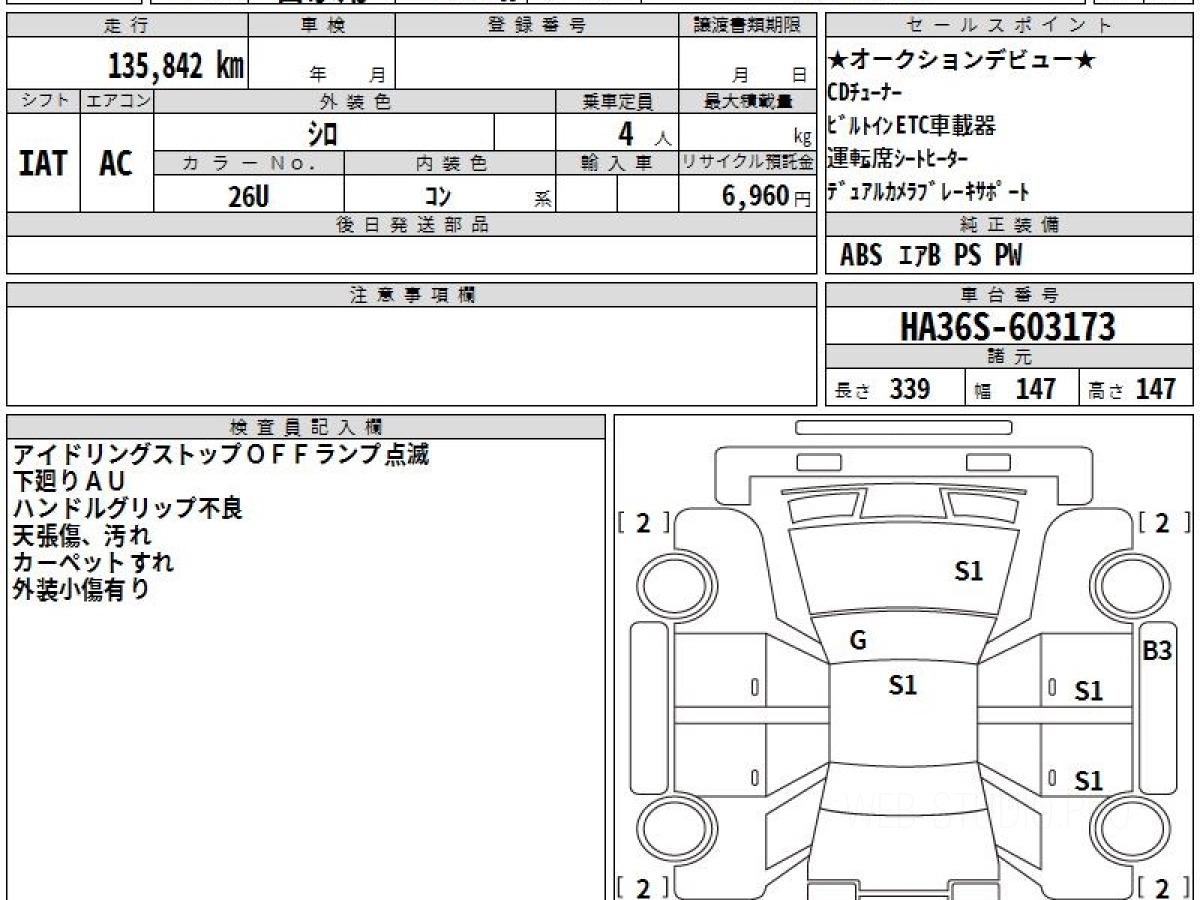The width and height of the screenshot is (1200, 900).
Task: Select the デュアルカメラブレーキサポート line
Action: 929,191
